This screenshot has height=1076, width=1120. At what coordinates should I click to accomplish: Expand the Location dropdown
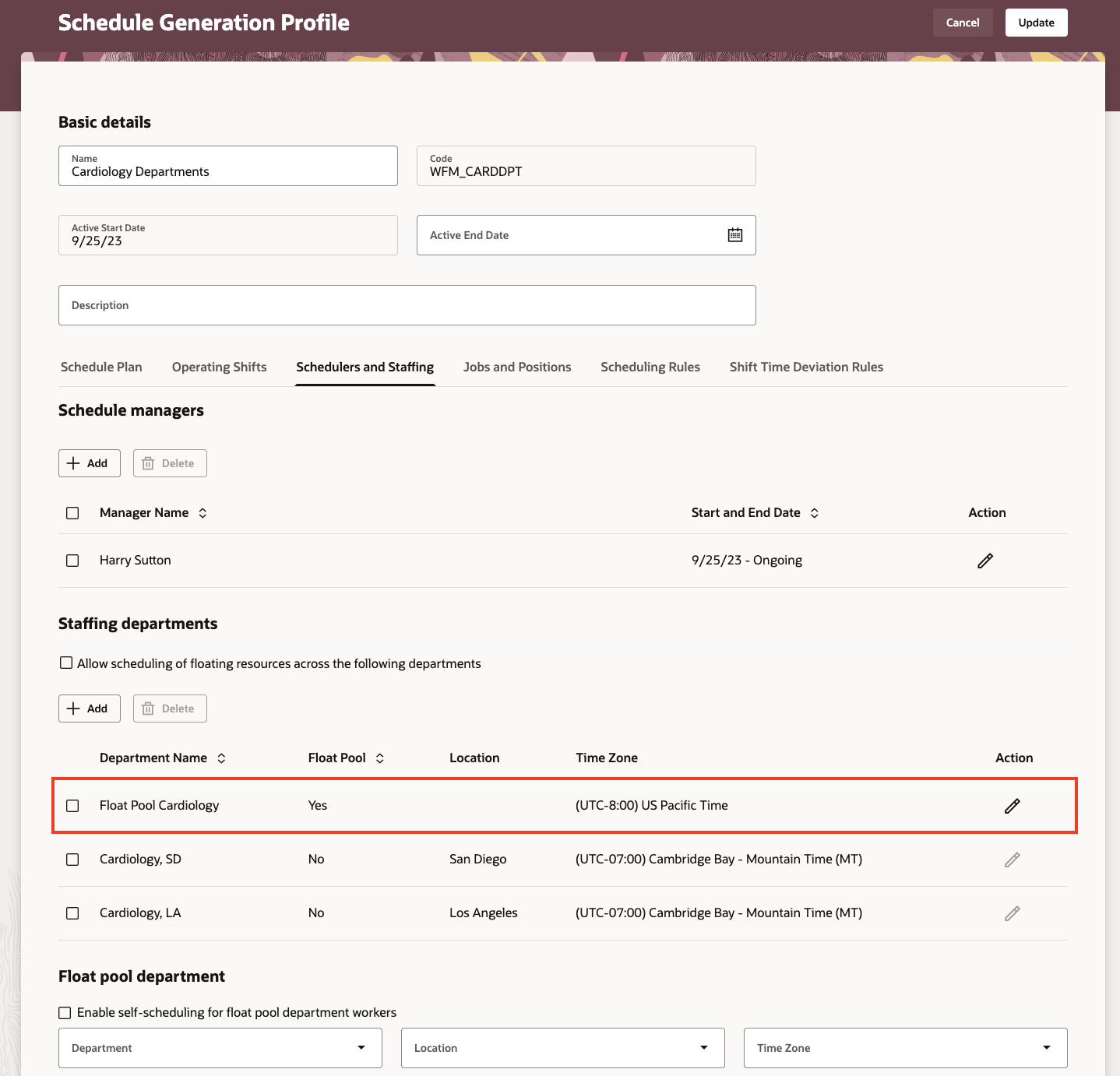[x=562, y=1048]
